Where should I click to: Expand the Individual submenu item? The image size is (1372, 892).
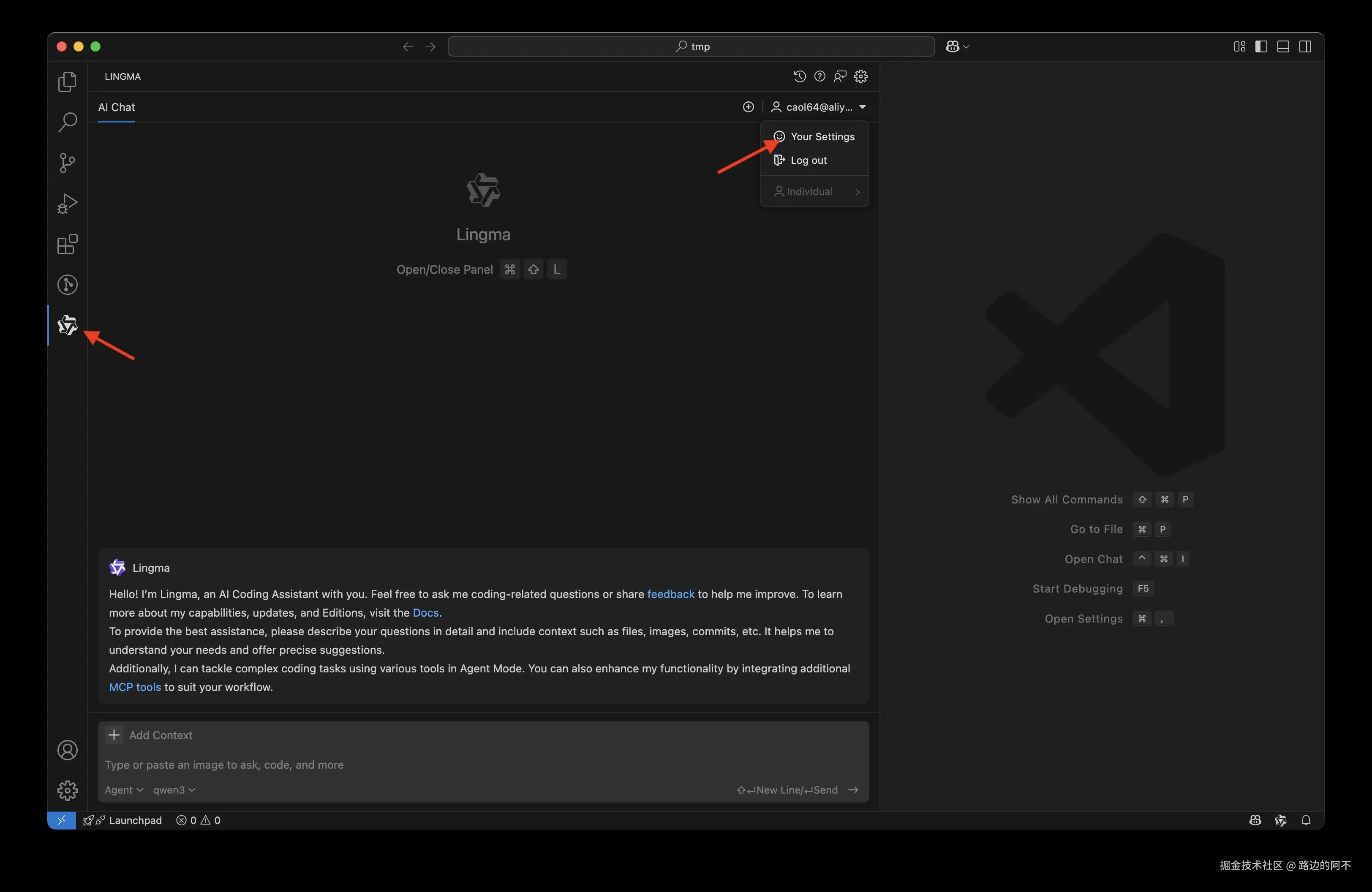pyautogui.click(x=814, y=191)
